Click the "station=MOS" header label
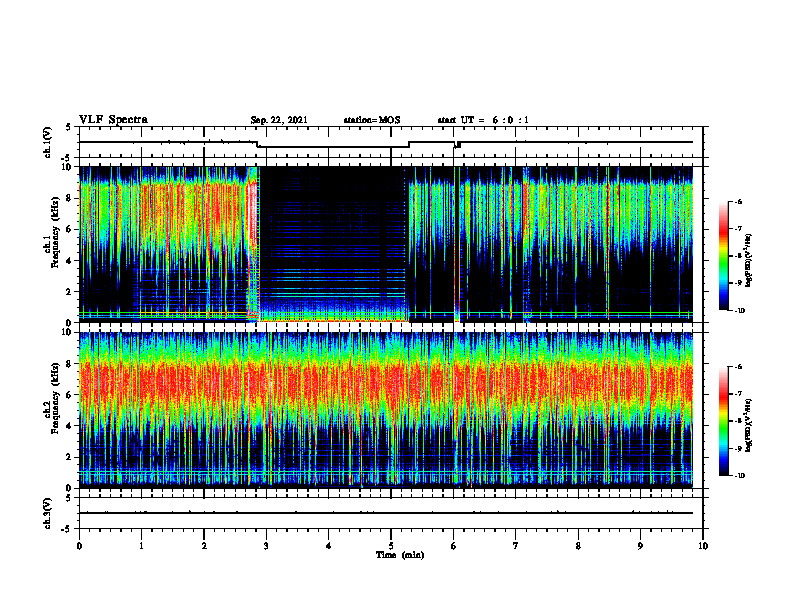The image size is (792, 612). tap(372, 120)
